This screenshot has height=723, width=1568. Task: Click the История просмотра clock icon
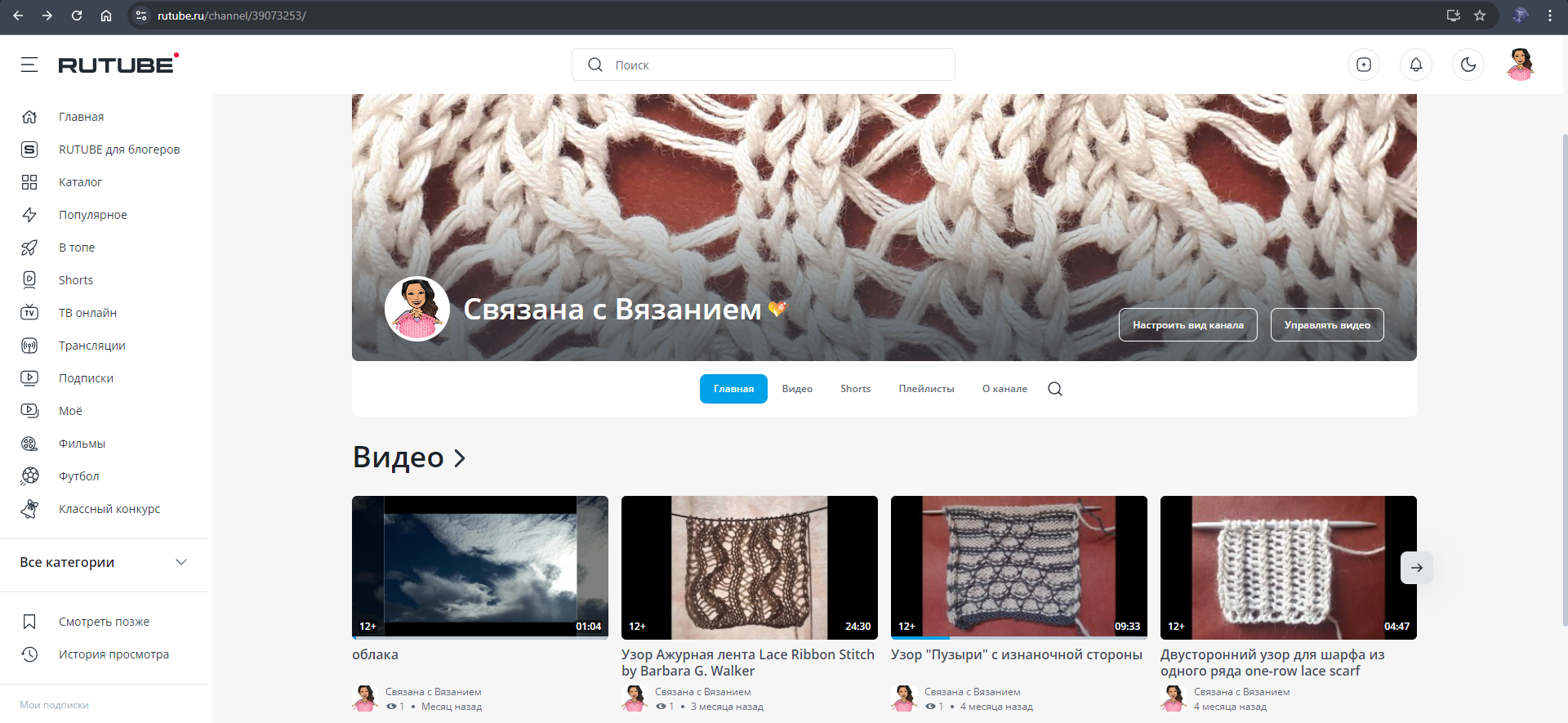(x=29, y=654)
